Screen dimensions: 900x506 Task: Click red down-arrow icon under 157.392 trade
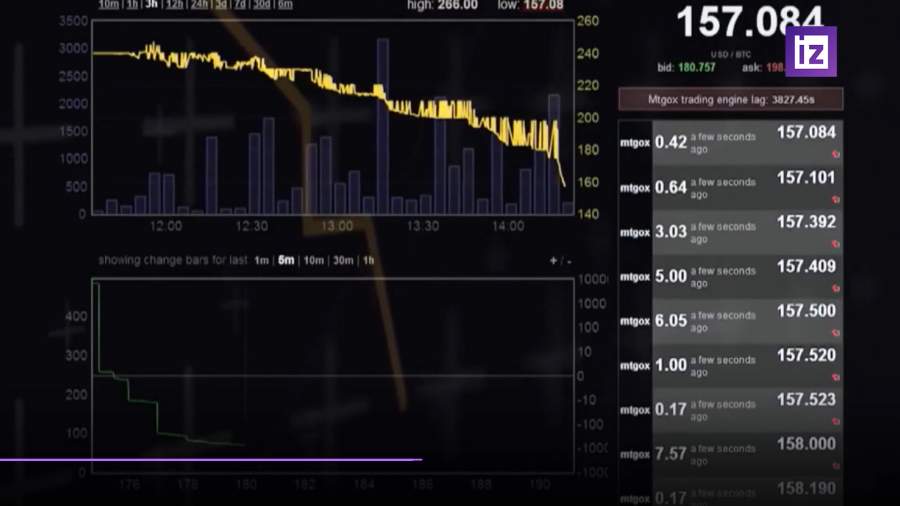tap(835, 244)
